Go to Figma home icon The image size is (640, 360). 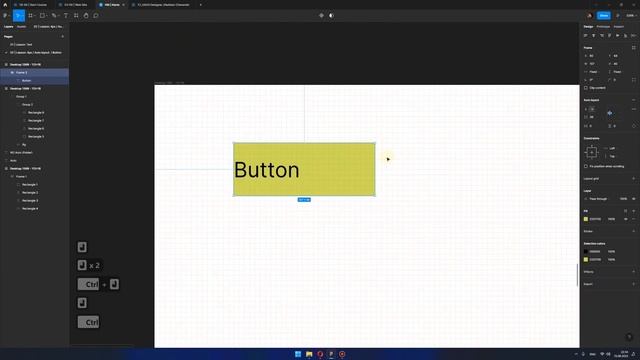(5, 4)
